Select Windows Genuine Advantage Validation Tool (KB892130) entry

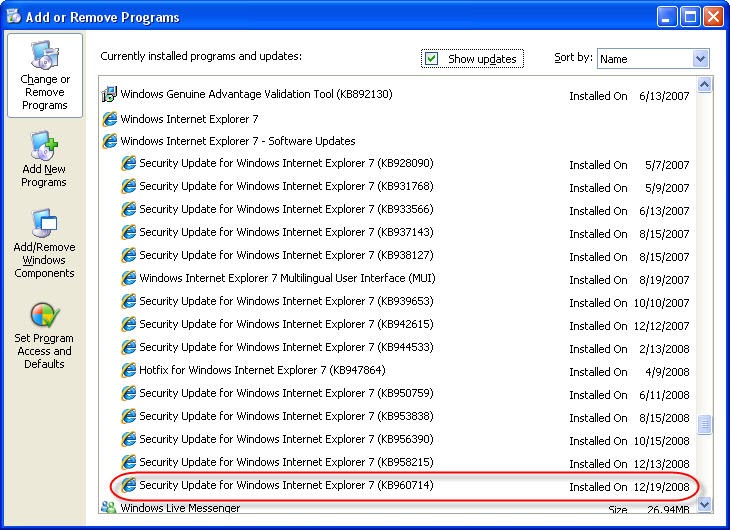coord(256,94)
